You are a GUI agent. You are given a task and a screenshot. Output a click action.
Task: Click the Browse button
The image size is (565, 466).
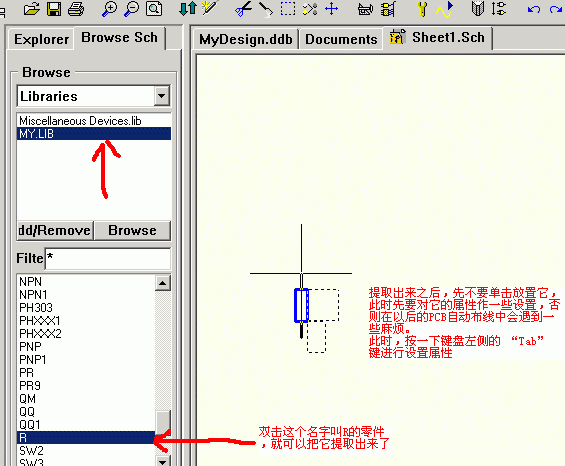point(132,230)
